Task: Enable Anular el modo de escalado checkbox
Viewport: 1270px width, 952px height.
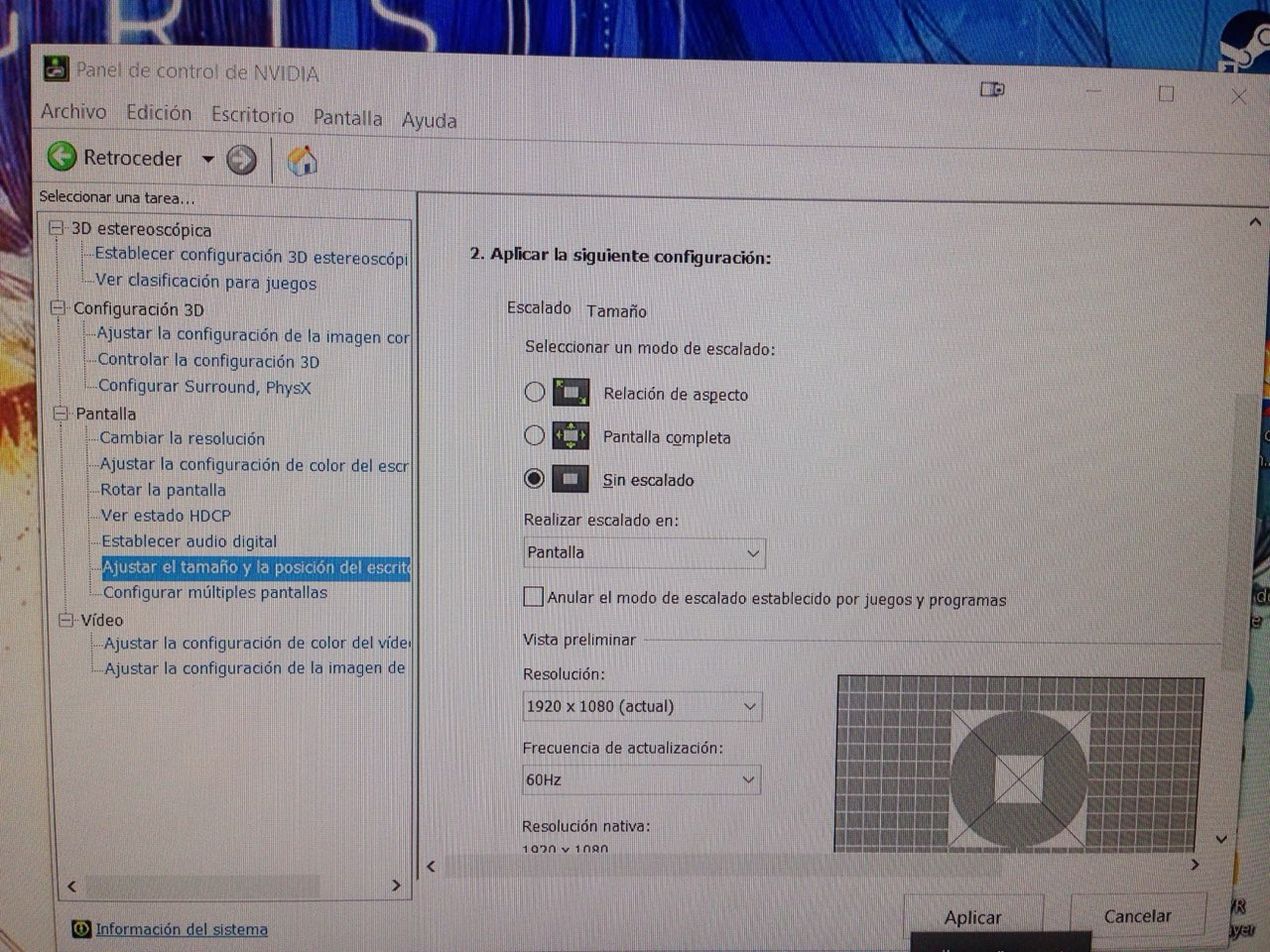Action: (534, 596)
